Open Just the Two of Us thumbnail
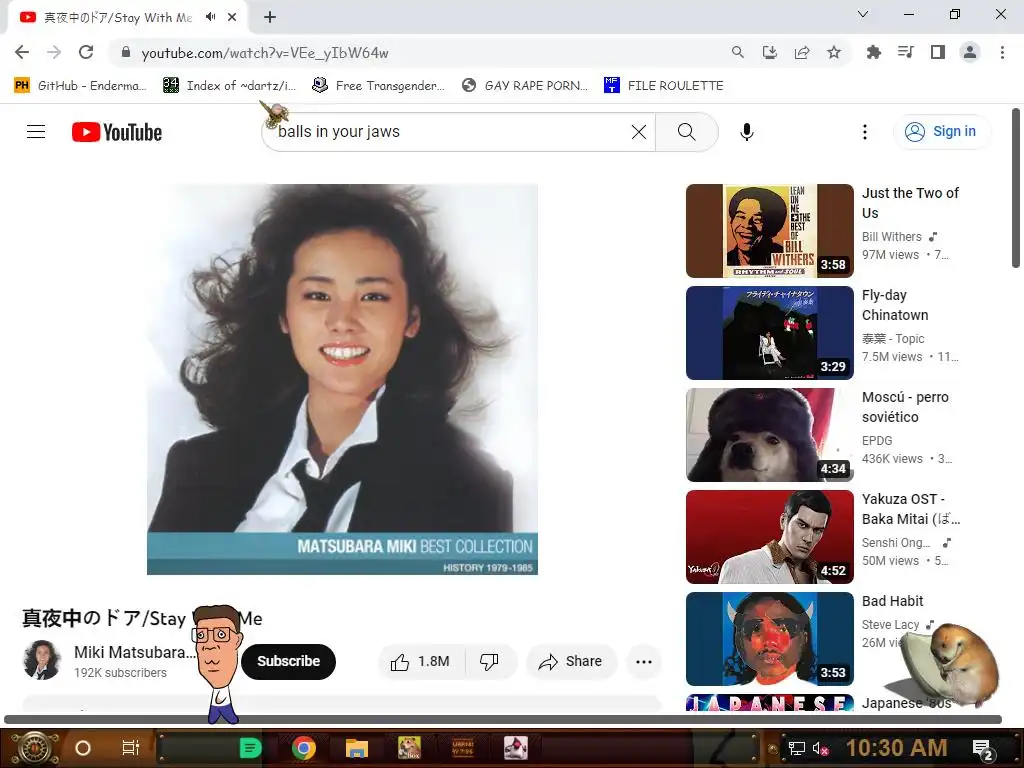The height and width of the screenshot is (768, 1024). tap(769, 231)
